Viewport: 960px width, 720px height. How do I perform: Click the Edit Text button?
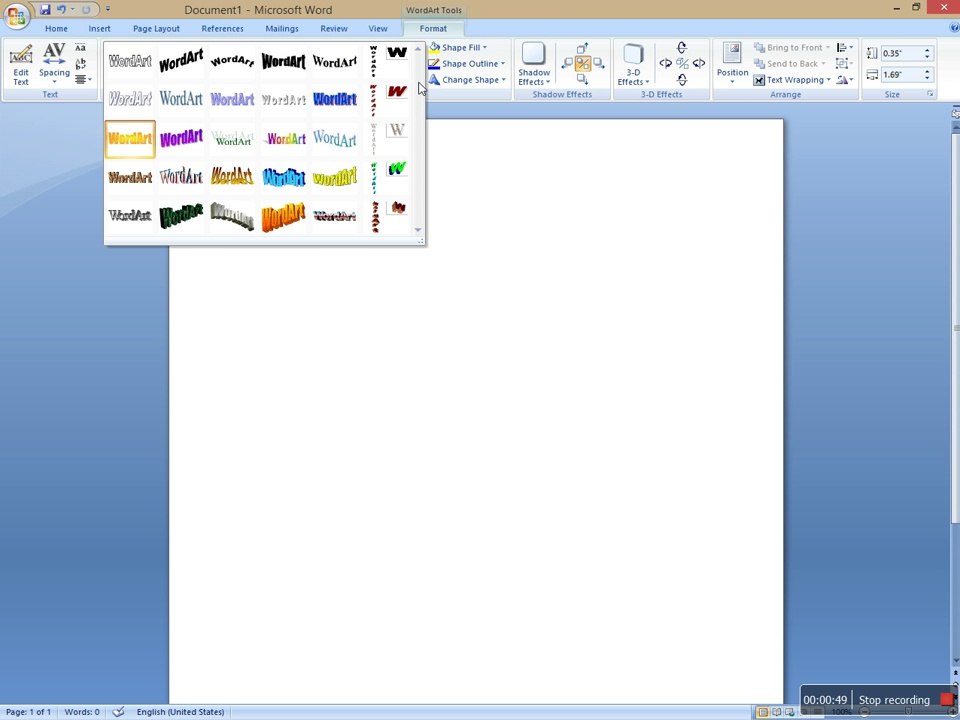(21, 64)
